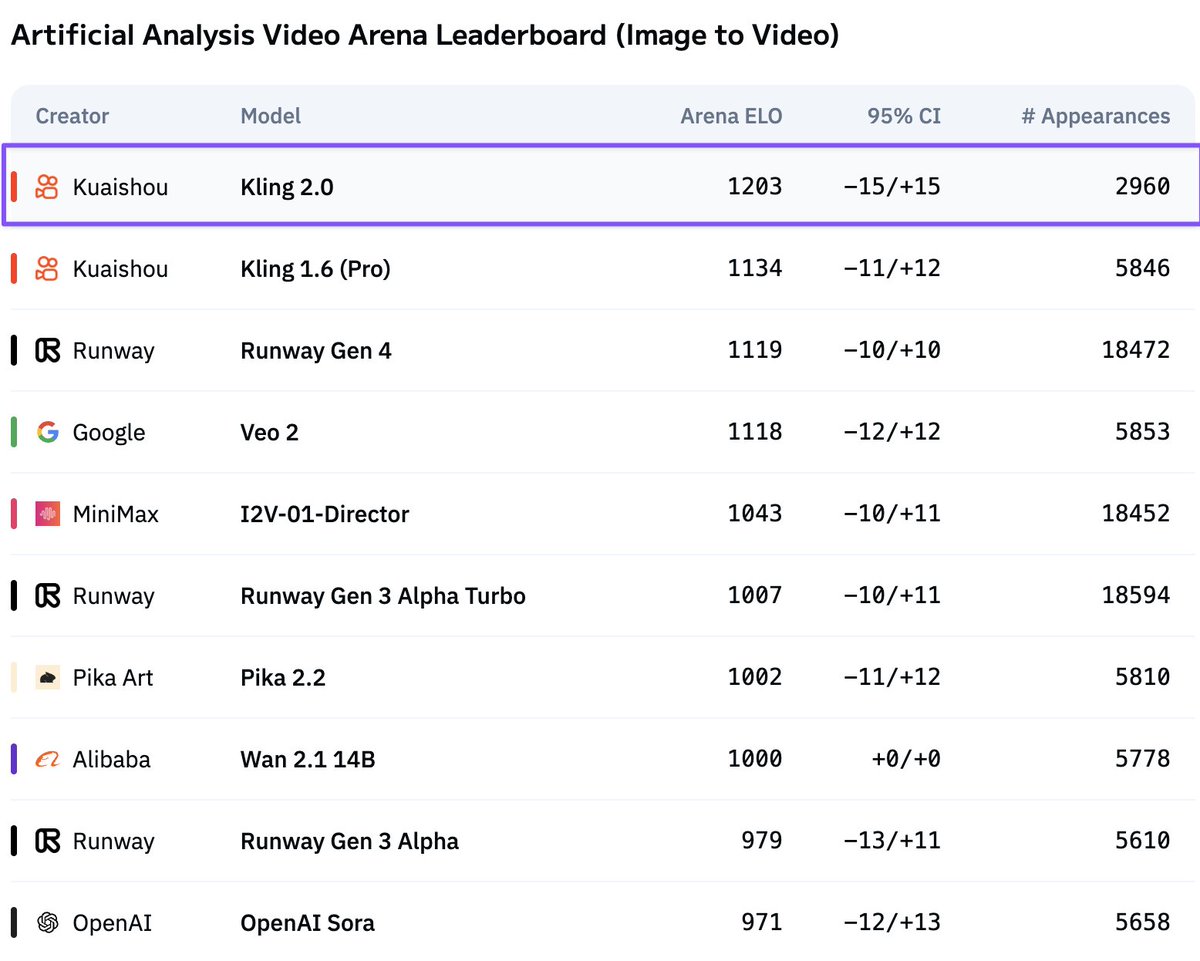
Task: Click the 95% CI column header
Action: (x=903, y=116)
